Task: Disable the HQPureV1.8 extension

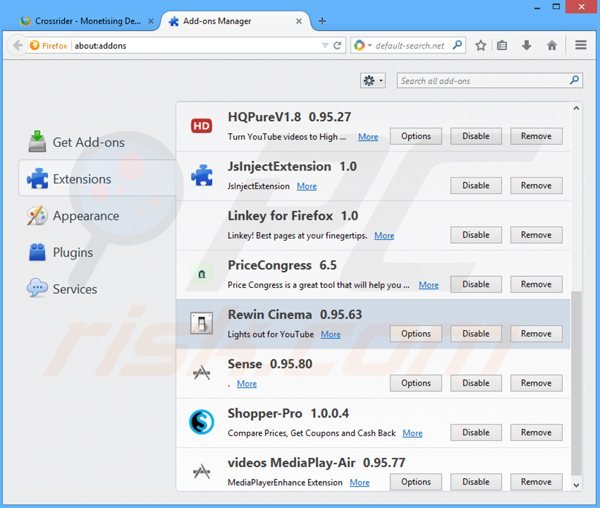Action: 476,136
